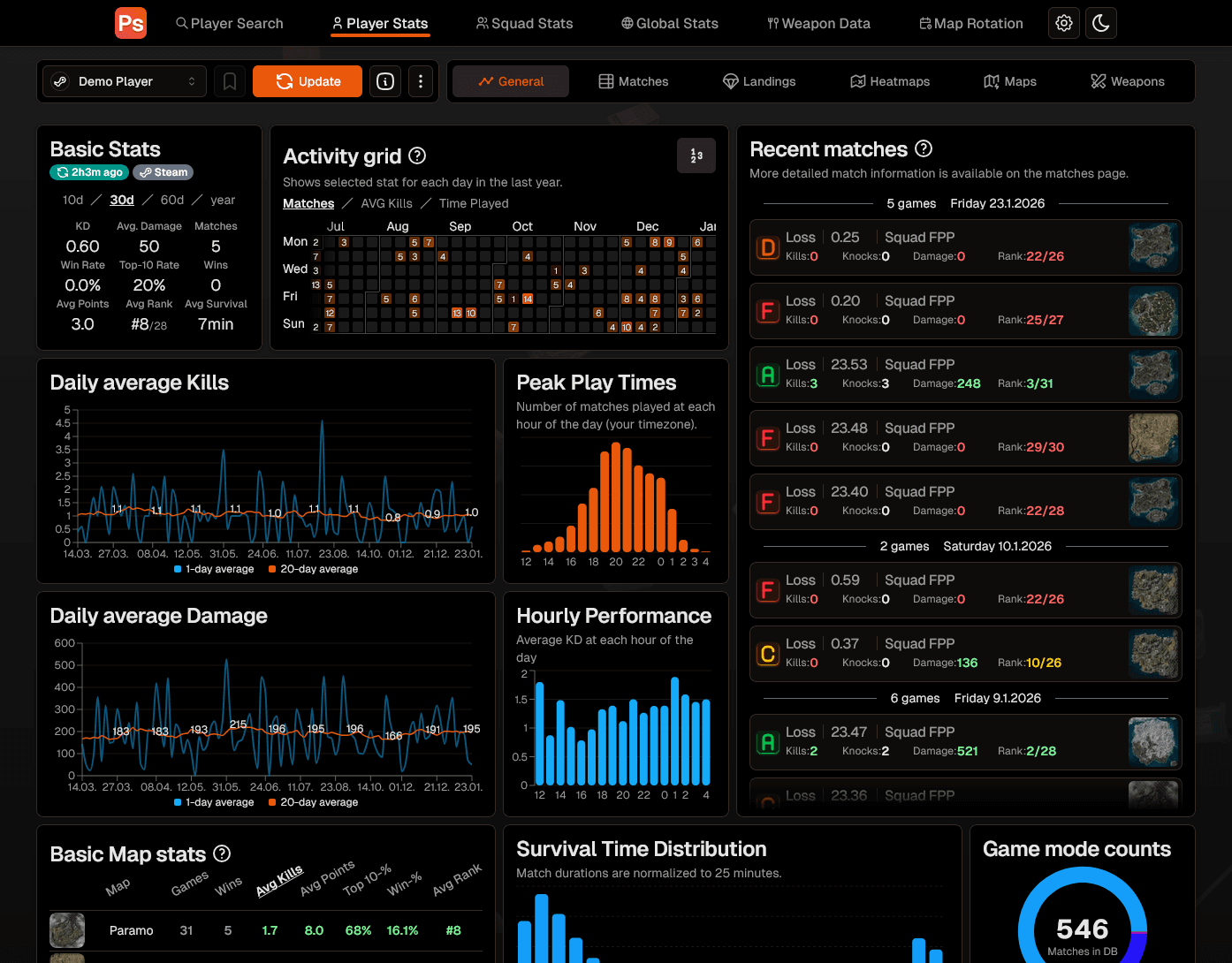Click the Basic Map stats help icon
1232x963 pixels.
(222, 853)
